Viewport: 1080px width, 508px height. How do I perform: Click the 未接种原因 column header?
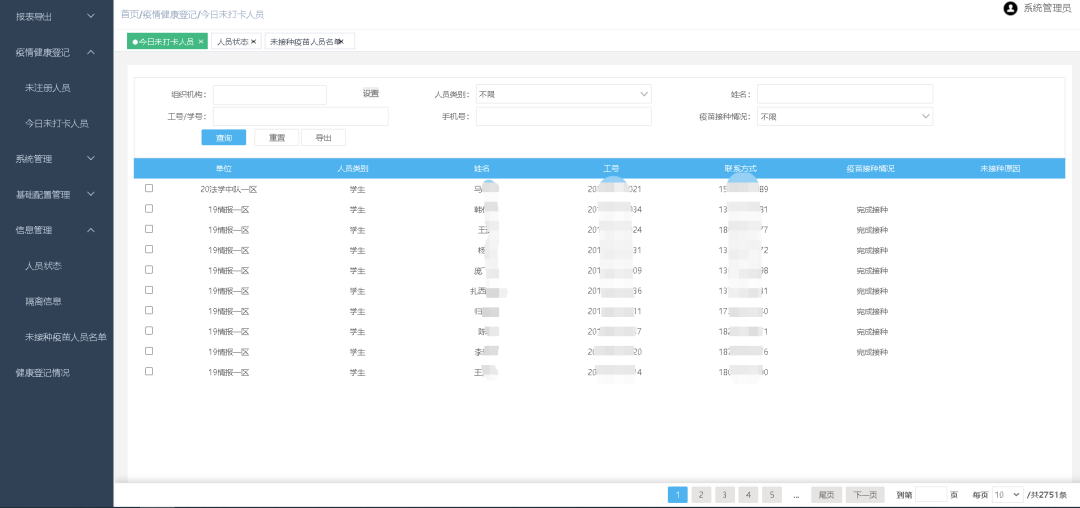pyautogui.click(x=1000, y=168)
